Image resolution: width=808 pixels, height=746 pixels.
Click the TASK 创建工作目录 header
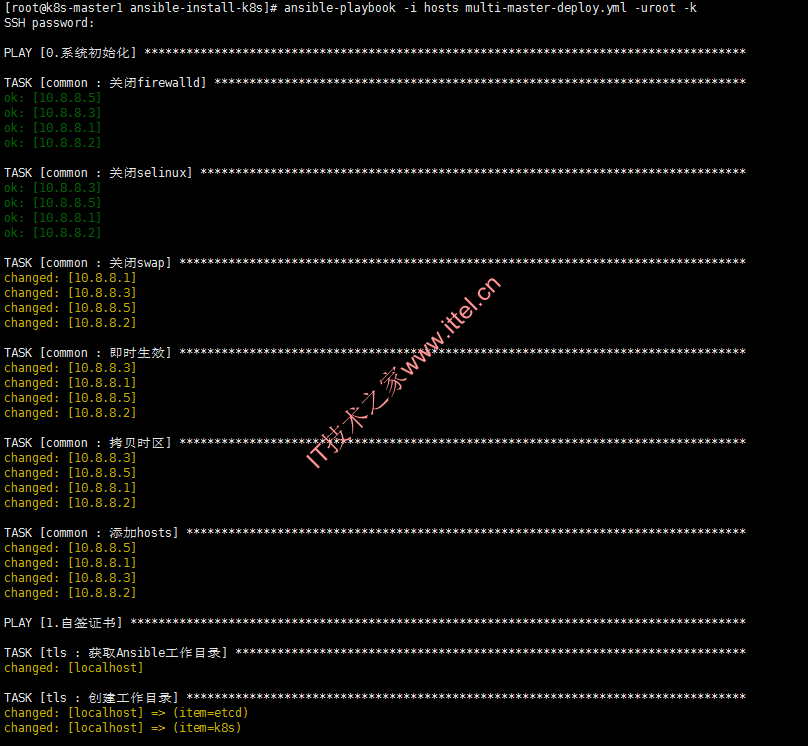375,698
